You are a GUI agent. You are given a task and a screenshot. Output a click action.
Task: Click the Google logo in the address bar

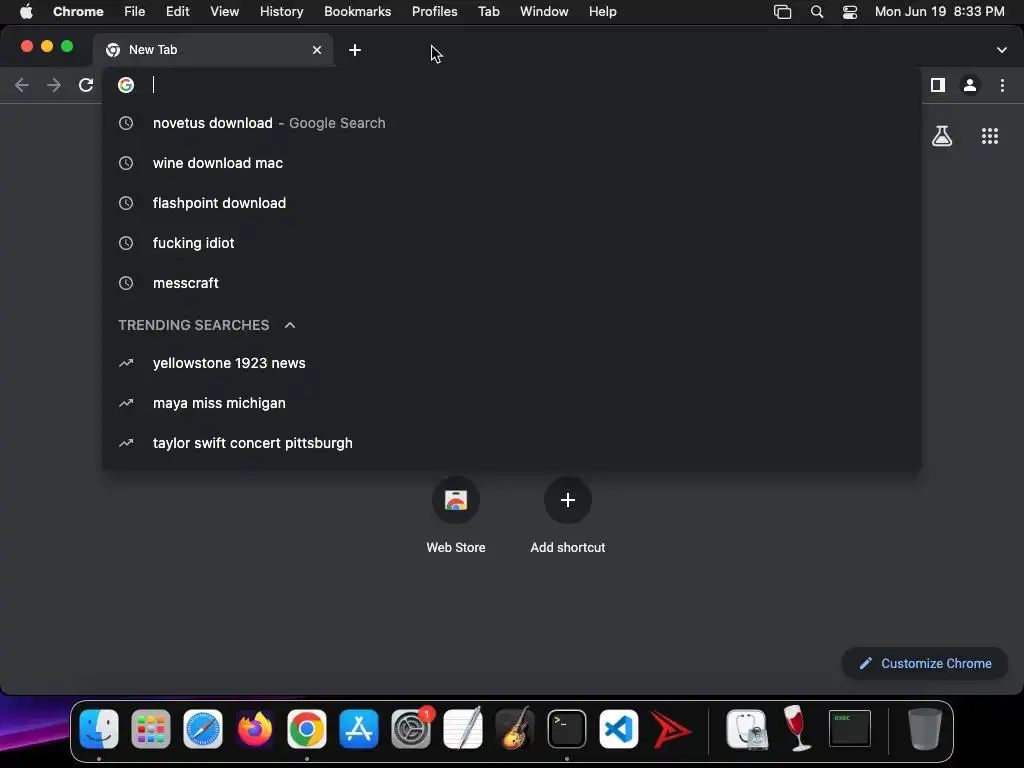[x=126, y=85]
